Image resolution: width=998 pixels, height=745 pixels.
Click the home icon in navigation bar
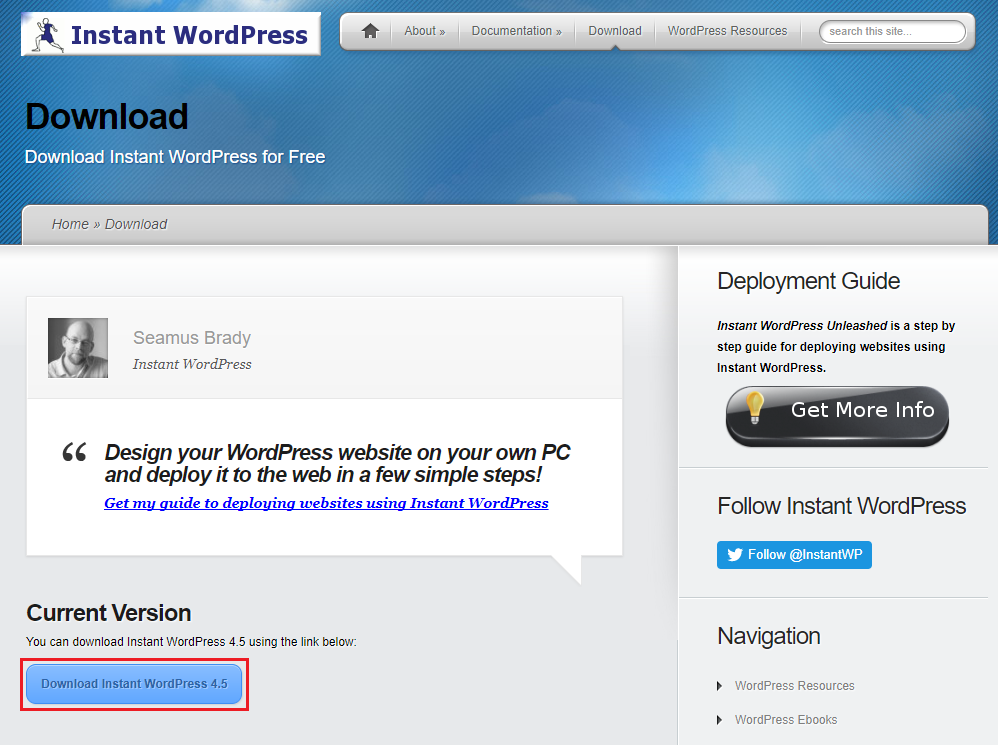(x=370, y=31)
